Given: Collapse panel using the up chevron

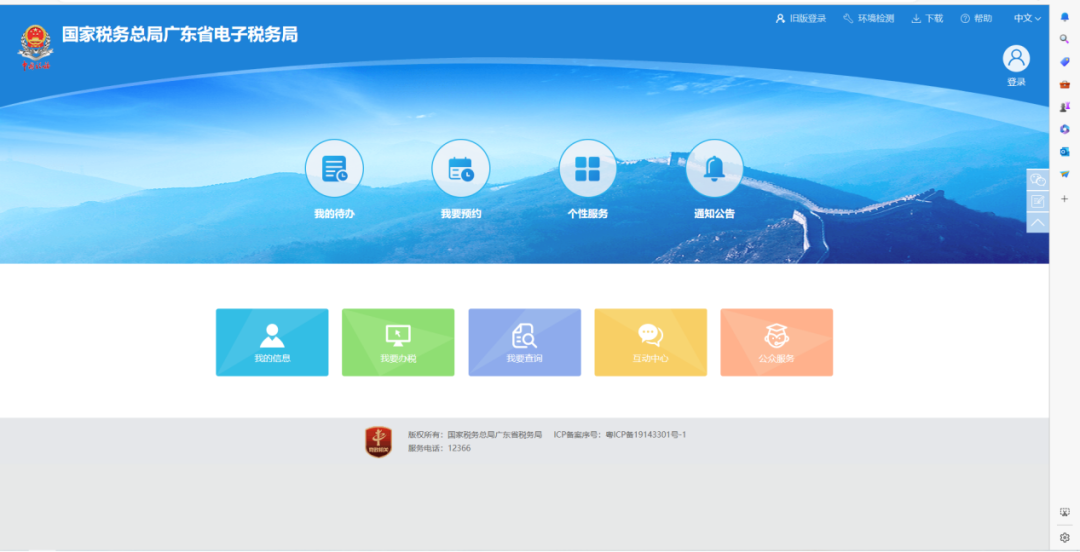Looking at the screenshot, I should pos(1038,222).
